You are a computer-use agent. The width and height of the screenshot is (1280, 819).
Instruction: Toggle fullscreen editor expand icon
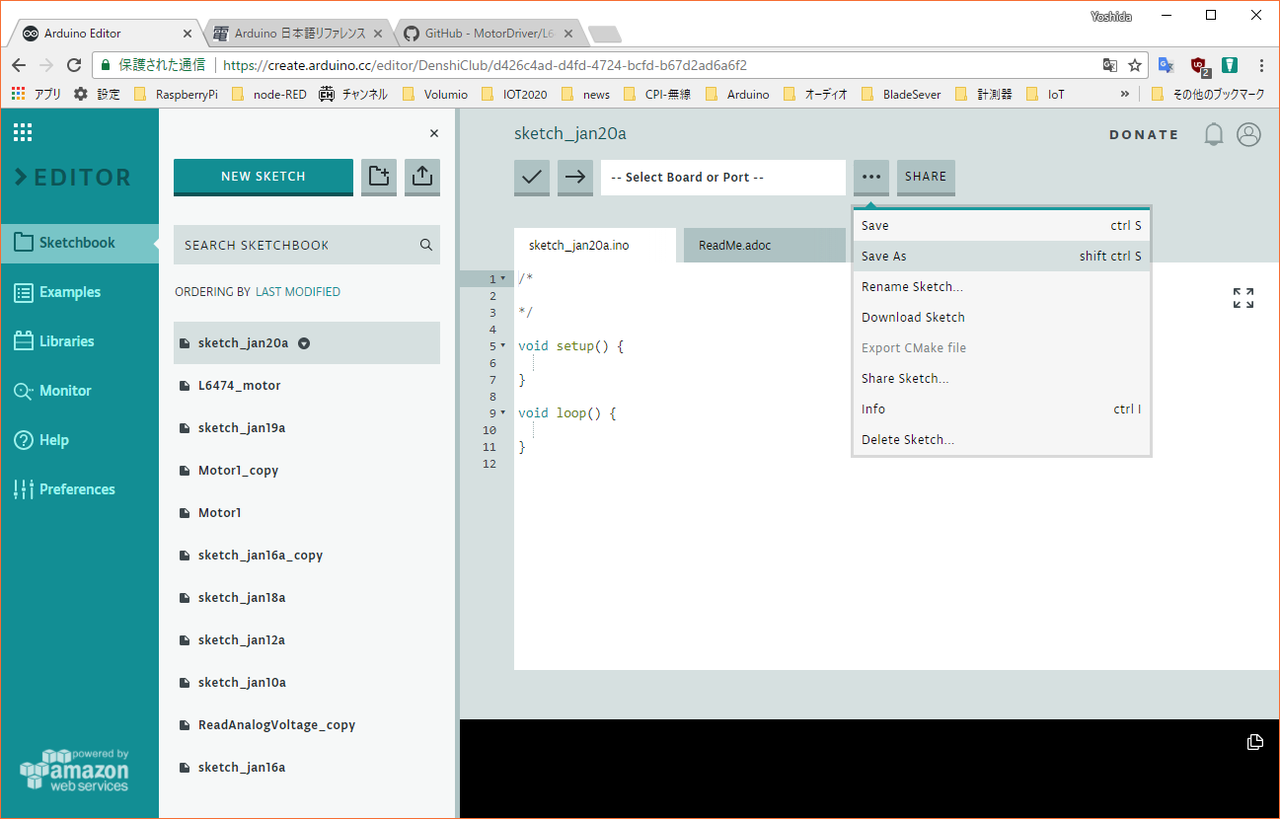click(x=1243, y=298)
